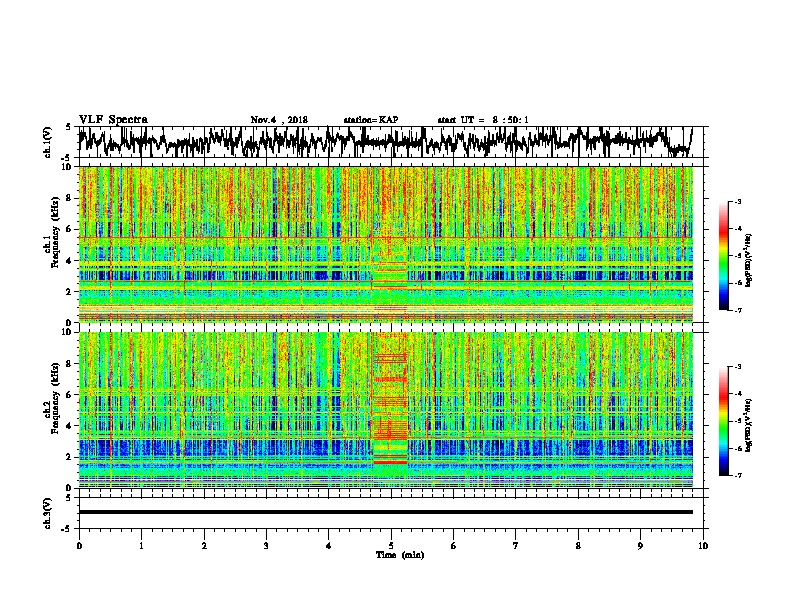Screen dimensions: 792x612
Task: Click time axis tick label "10"
Action: click(703, 546)
